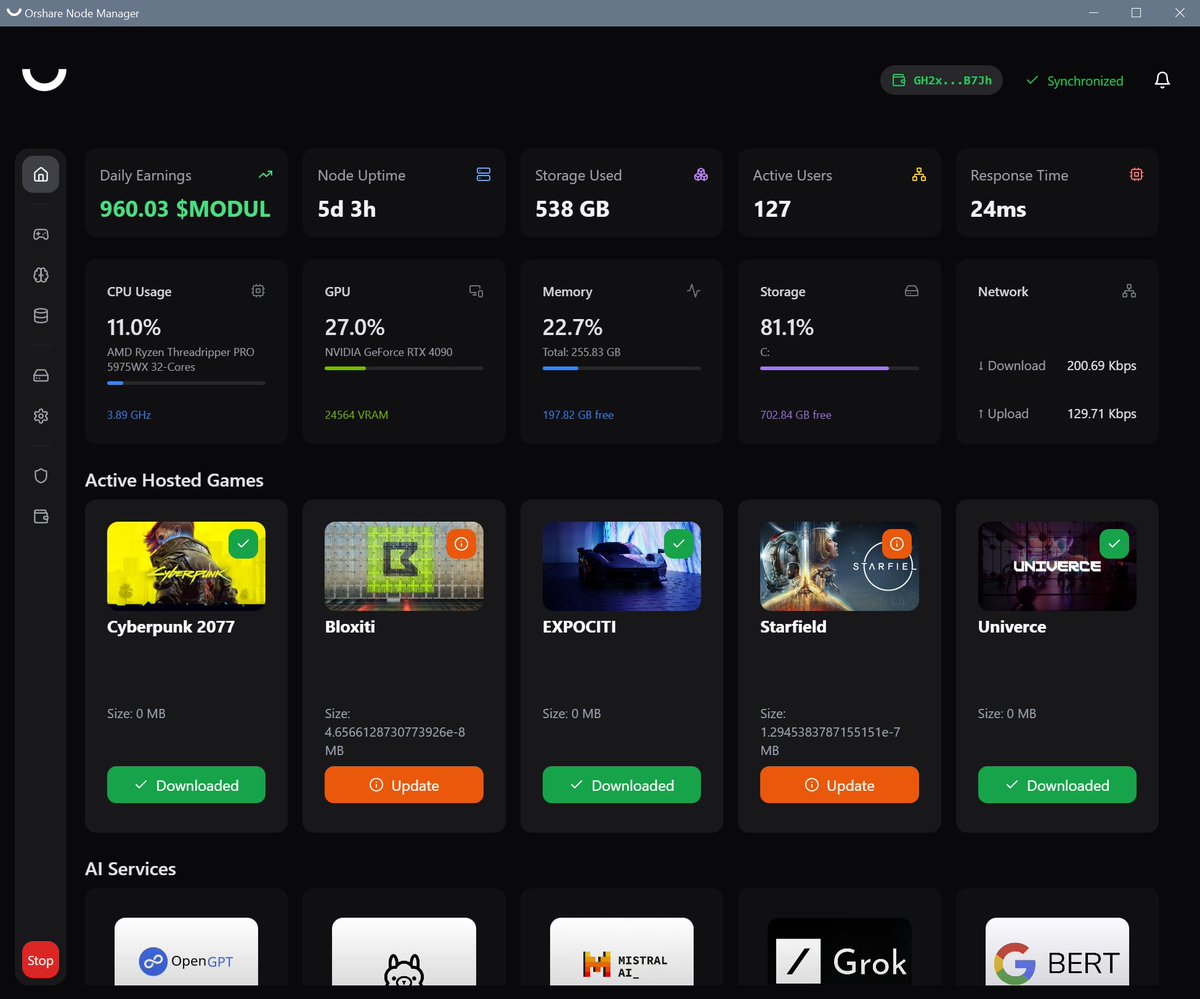Screen dimensions: 1200x999
Task: Click the Response Time red chip icon
Action: tap(1136, 174)
